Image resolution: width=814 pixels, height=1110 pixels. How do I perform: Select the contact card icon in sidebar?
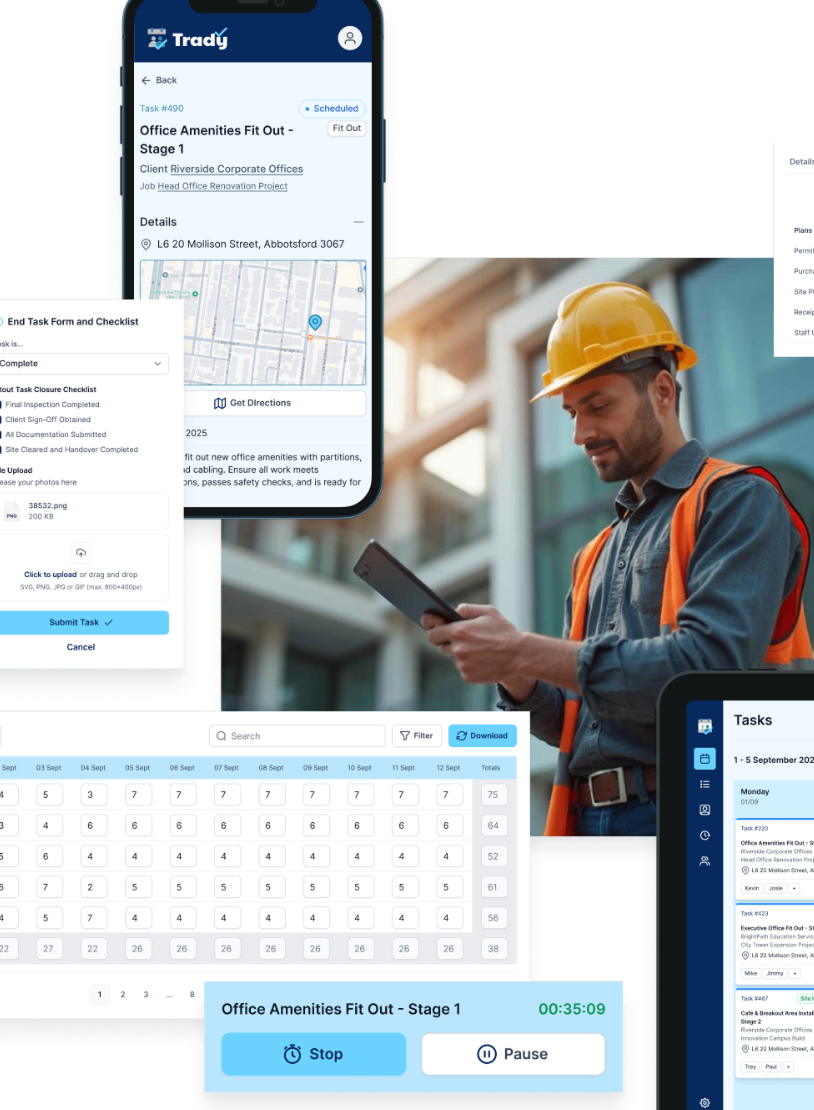click(x=704, y=810)
